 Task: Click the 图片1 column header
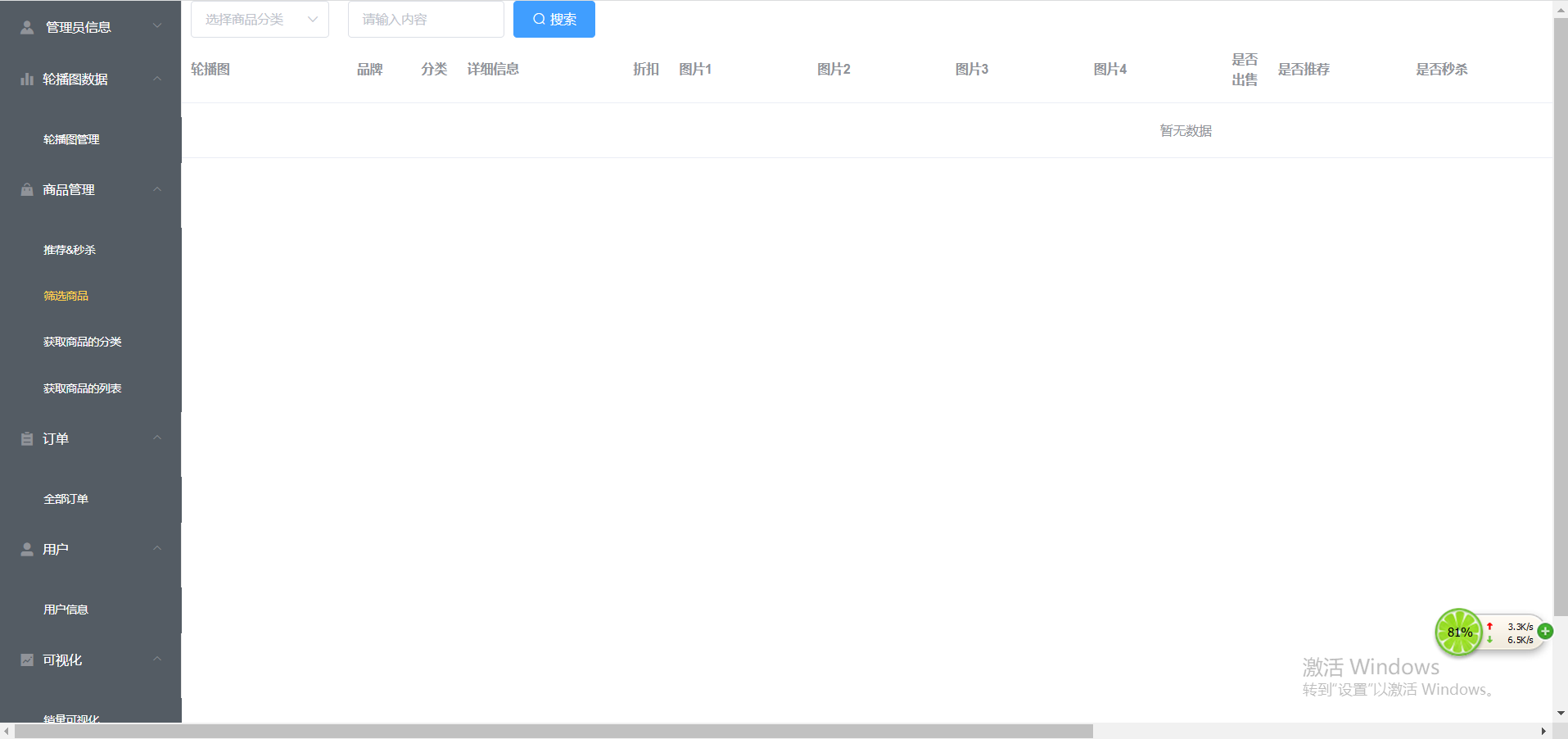click(696, 69)
